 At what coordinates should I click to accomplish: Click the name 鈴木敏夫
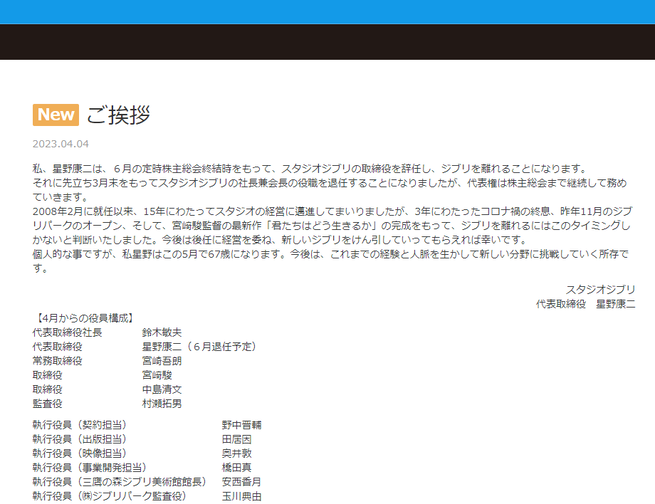(162, 332)
